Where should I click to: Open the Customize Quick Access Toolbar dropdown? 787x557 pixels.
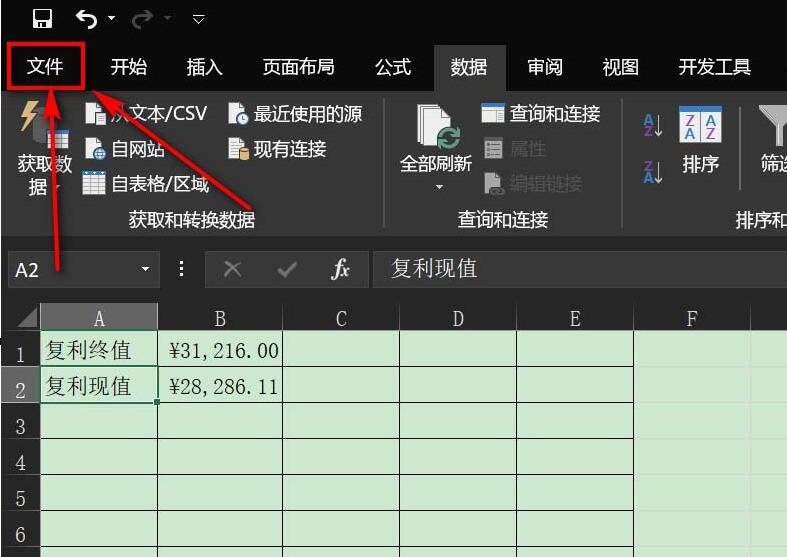point(198,19)
